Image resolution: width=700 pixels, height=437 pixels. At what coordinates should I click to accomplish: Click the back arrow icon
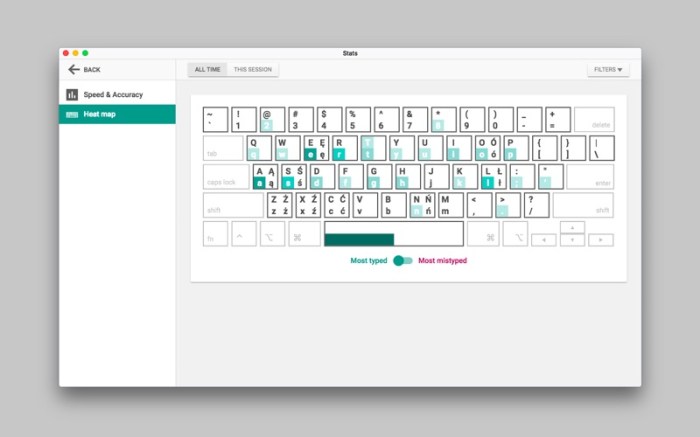click(x=74, y=69)
